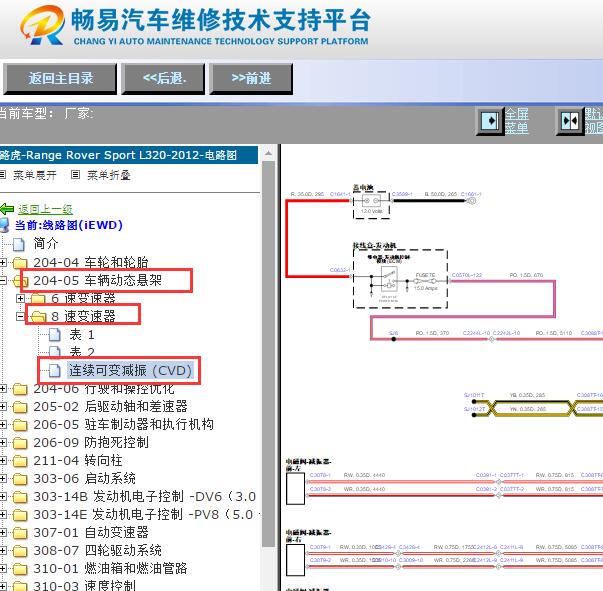This screenshot has width=603, height=591.
Task: Go forward with the >>前进 button
Action: point(251,79)
